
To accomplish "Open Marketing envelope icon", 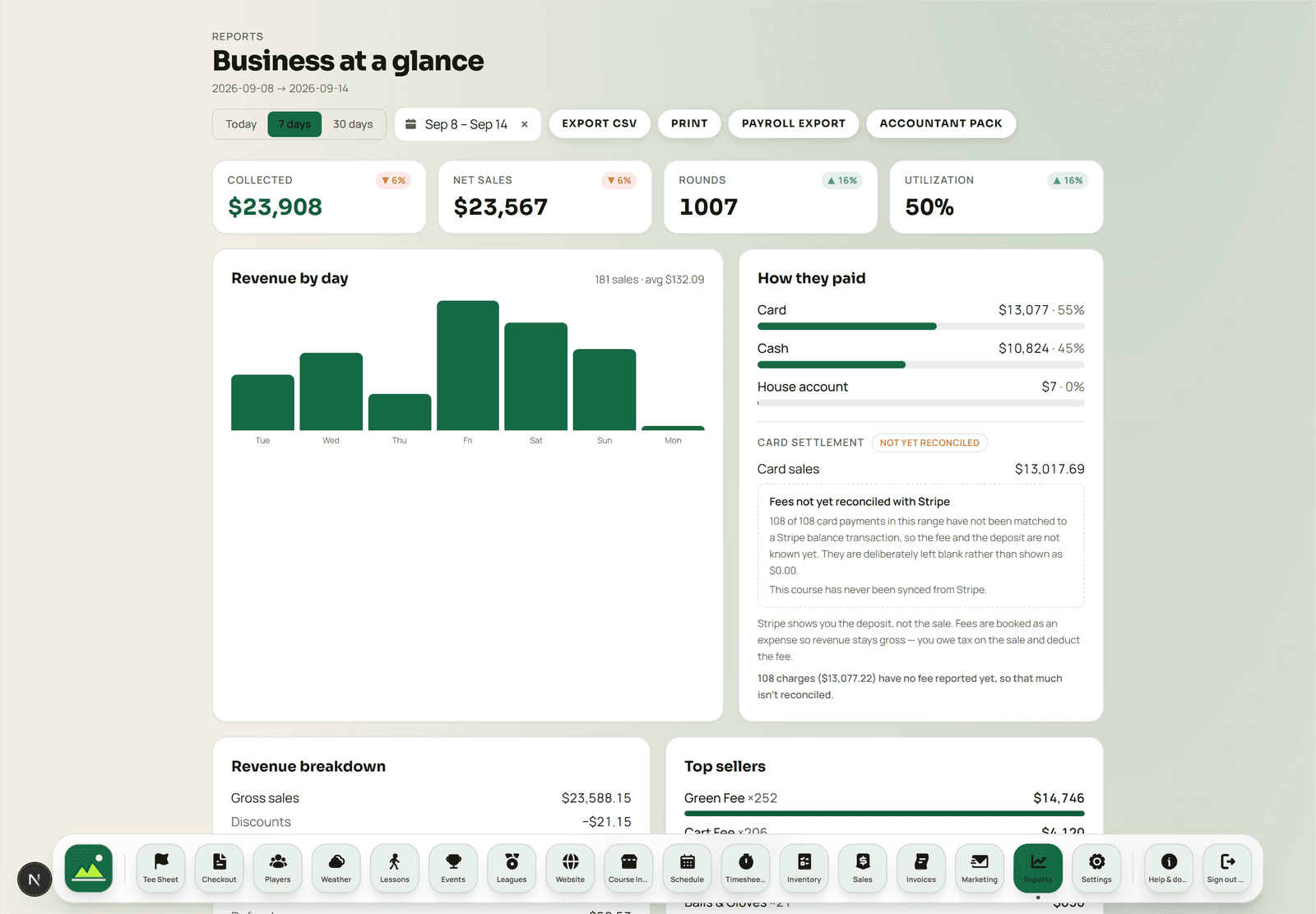I will (979, 868).
